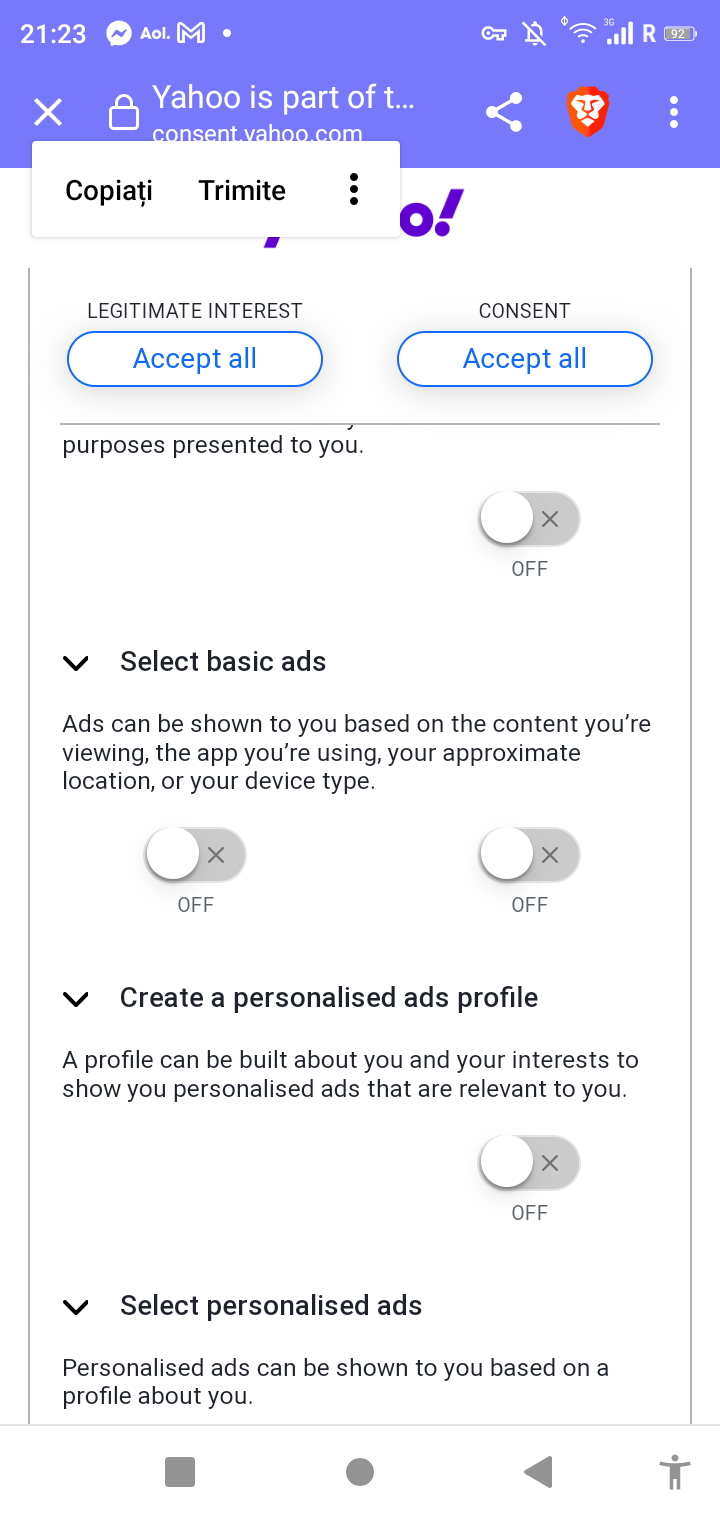The width and height of the screenshot is (720, 1520).
Task: Collapse Create a personalised ads profile section
Action: click(x=76, y=998)
